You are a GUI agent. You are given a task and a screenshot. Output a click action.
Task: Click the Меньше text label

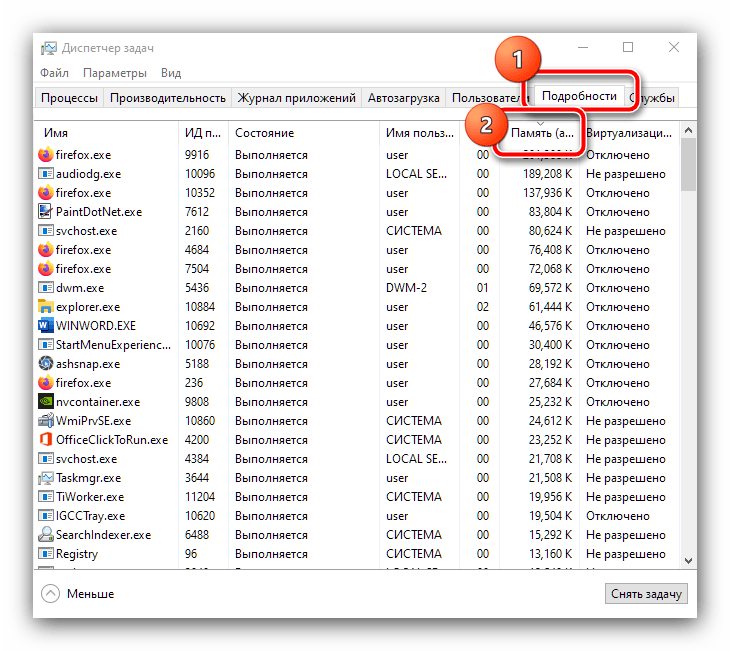pos(90,594)
